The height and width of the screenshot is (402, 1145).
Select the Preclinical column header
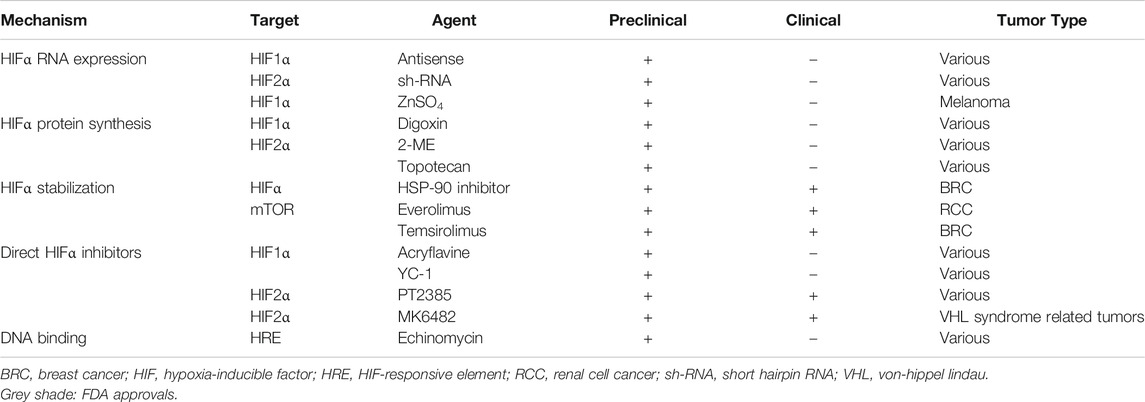click(647, 20)
